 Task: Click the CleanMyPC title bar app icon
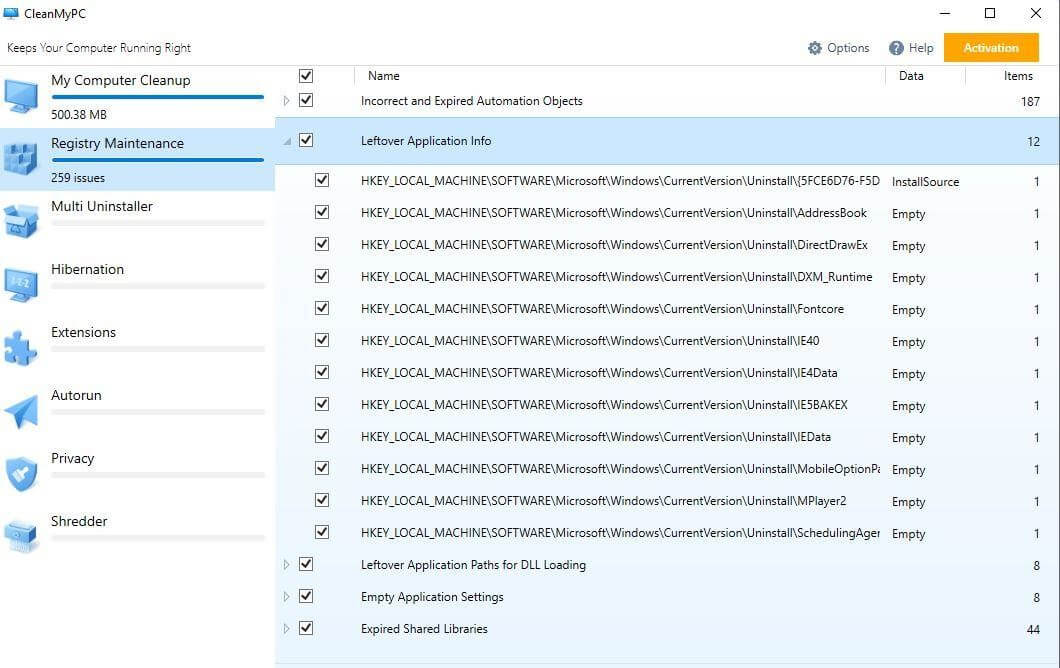pos(11,14)
